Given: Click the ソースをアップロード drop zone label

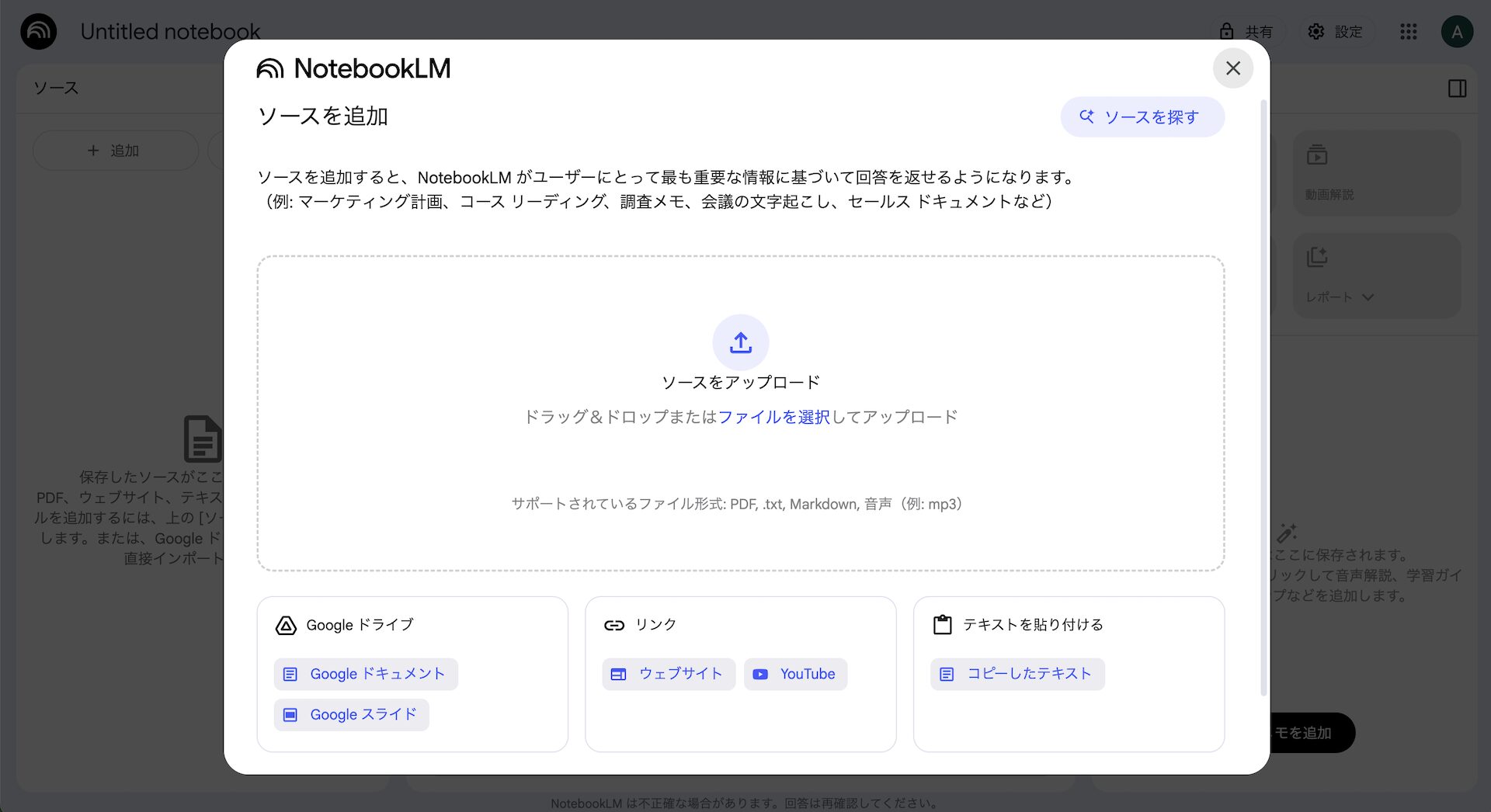Looking at the screenshot, I should pyautogui.click(x=741, y=383).
